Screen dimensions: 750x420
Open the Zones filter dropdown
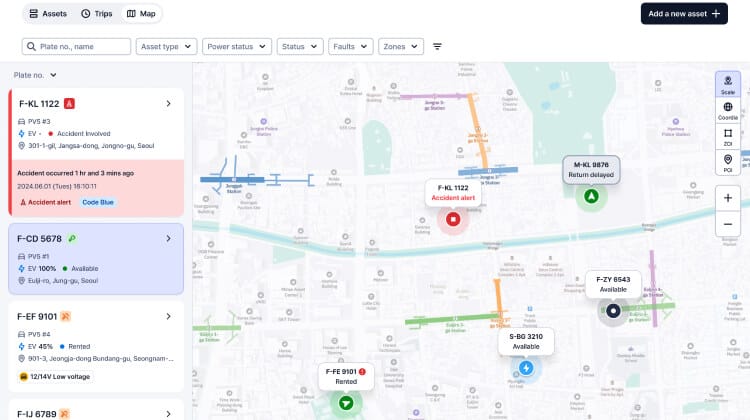click(400, 47)
